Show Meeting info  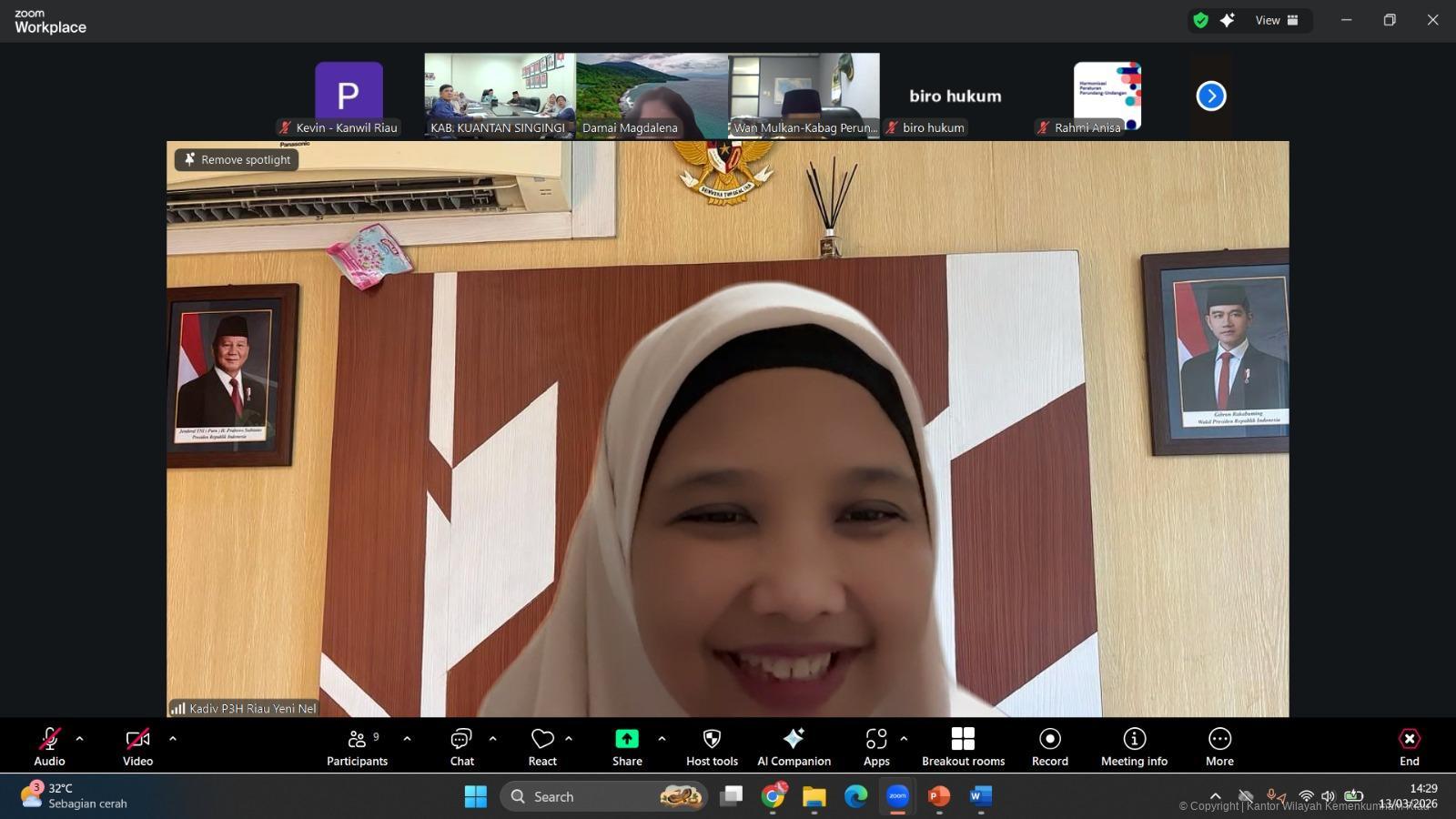coord(1134,746)
